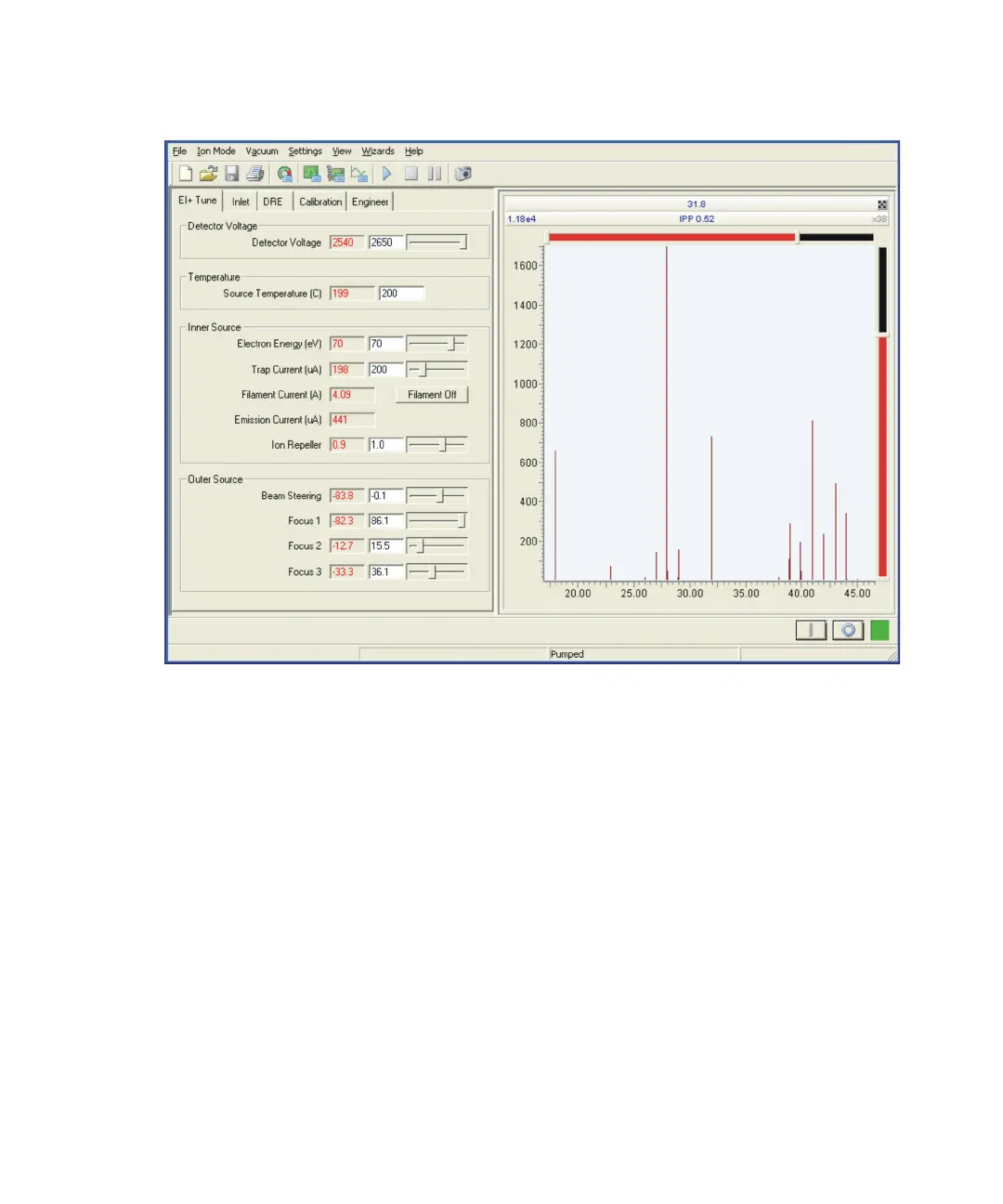Switch to the DRE tab
The height and width of the screenshot is (1204, 1003).
(x=273, y=202)
